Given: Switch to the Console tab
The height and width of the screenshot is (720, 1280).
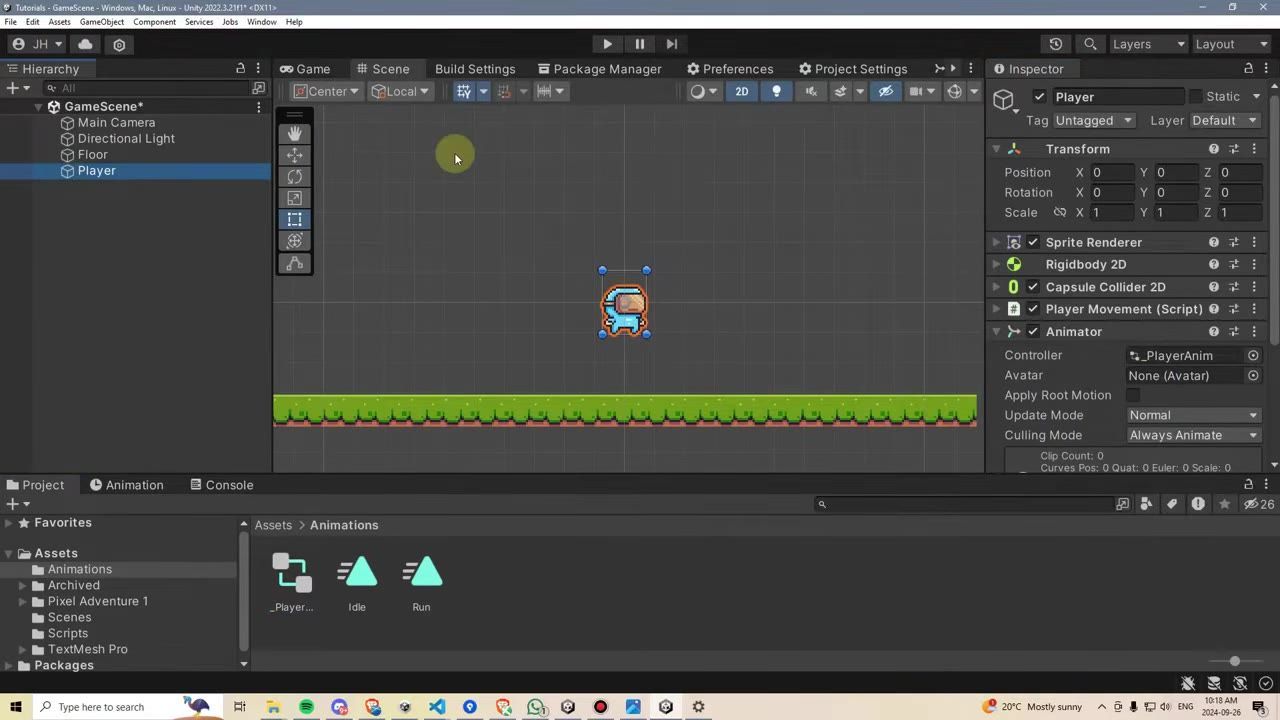Looking at the screenshot, I should tap(221, 485).
